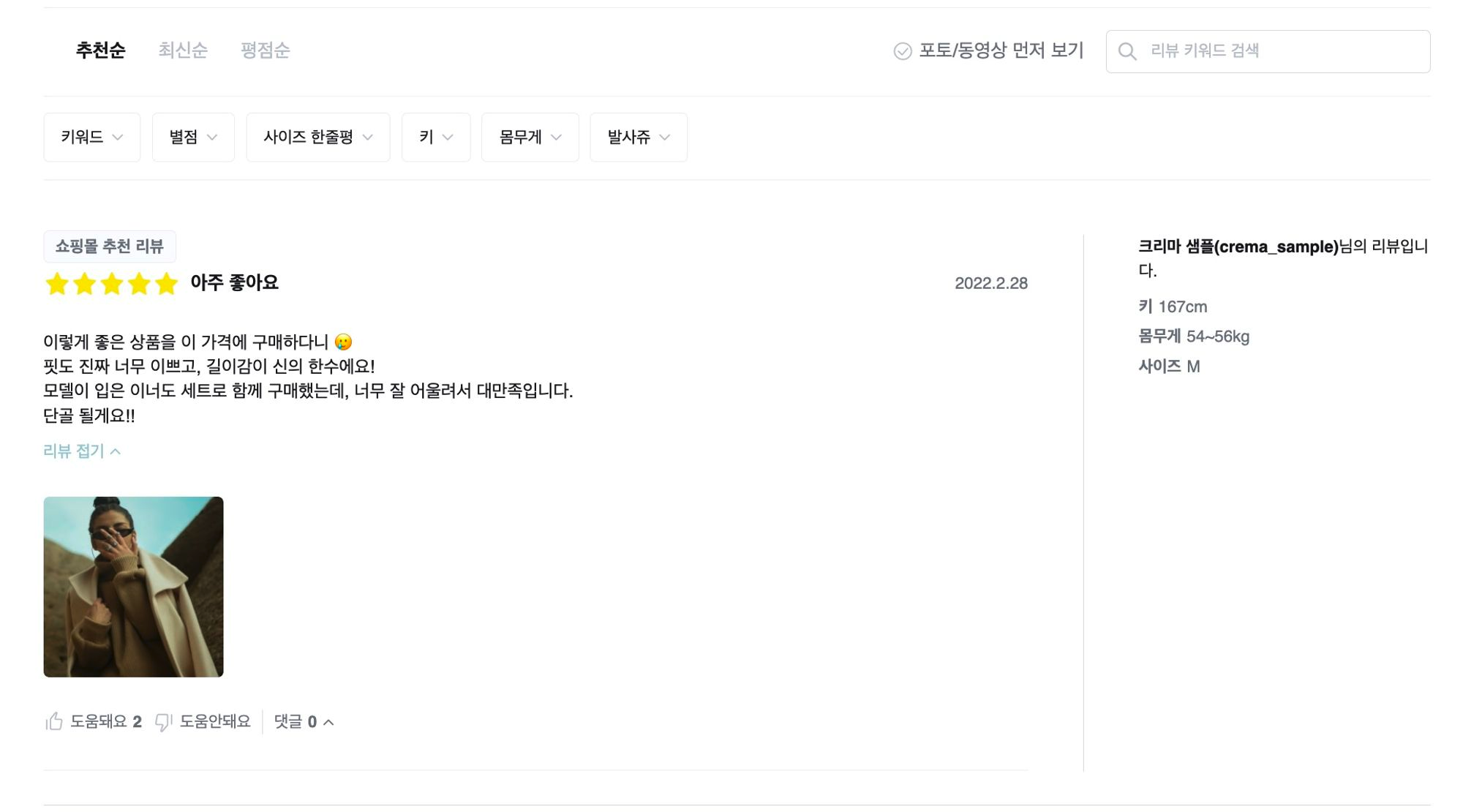Image resolution: width=1463 pixels, height=812 pixels.
Task: Expand the 발사쥬 filter dropdown
Action: [639, 138]
